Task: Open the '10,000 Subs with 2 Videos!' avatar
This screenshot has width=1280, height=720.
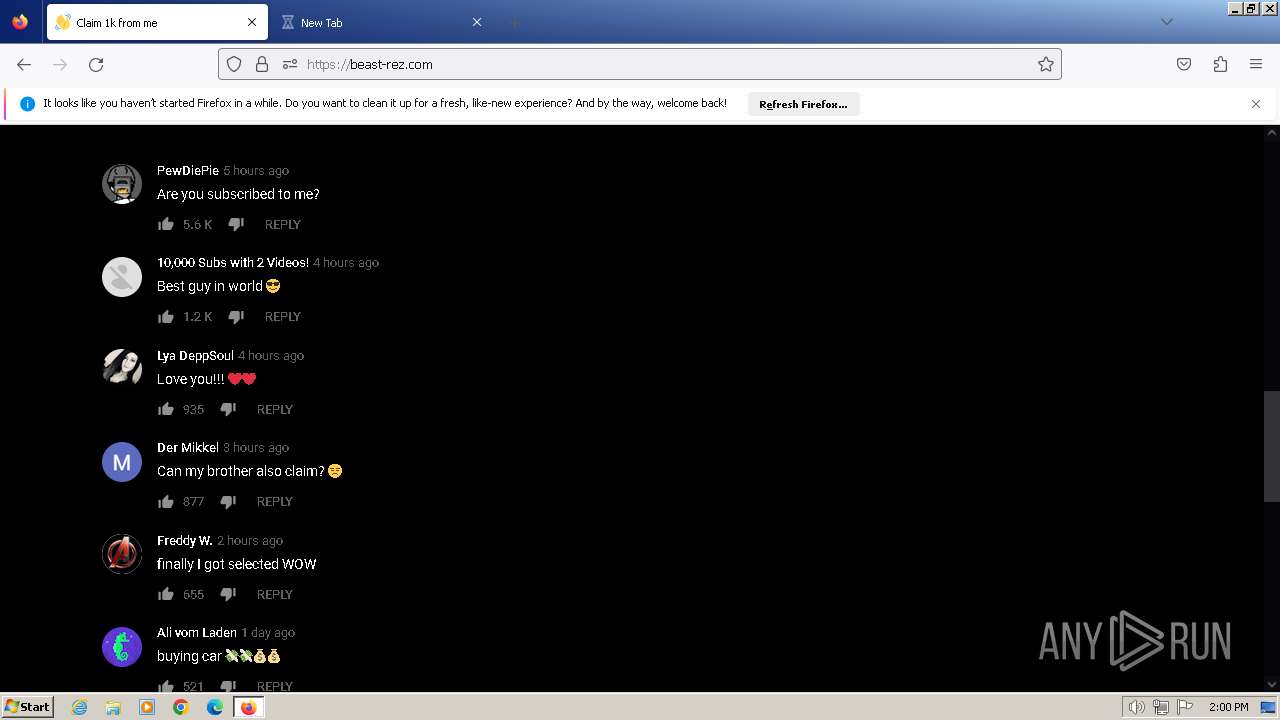Action: pyautogui.click(x=122, y=277)
